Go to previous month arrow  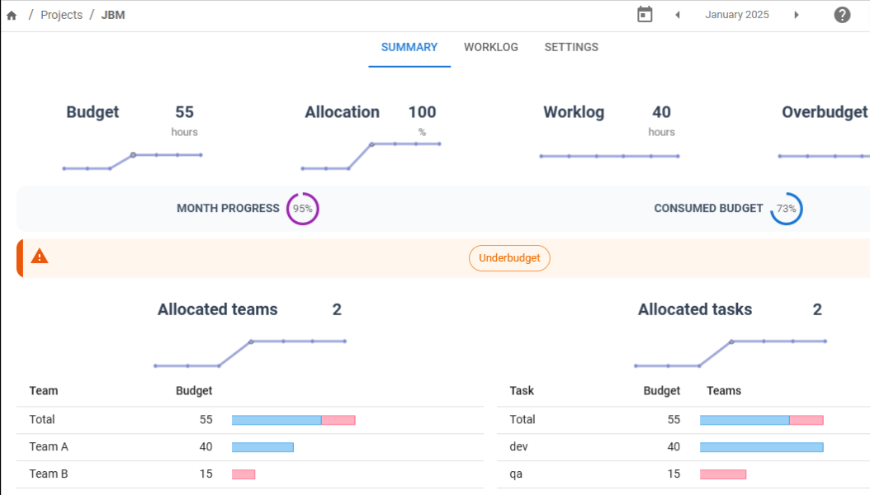[x=677, y=15]
